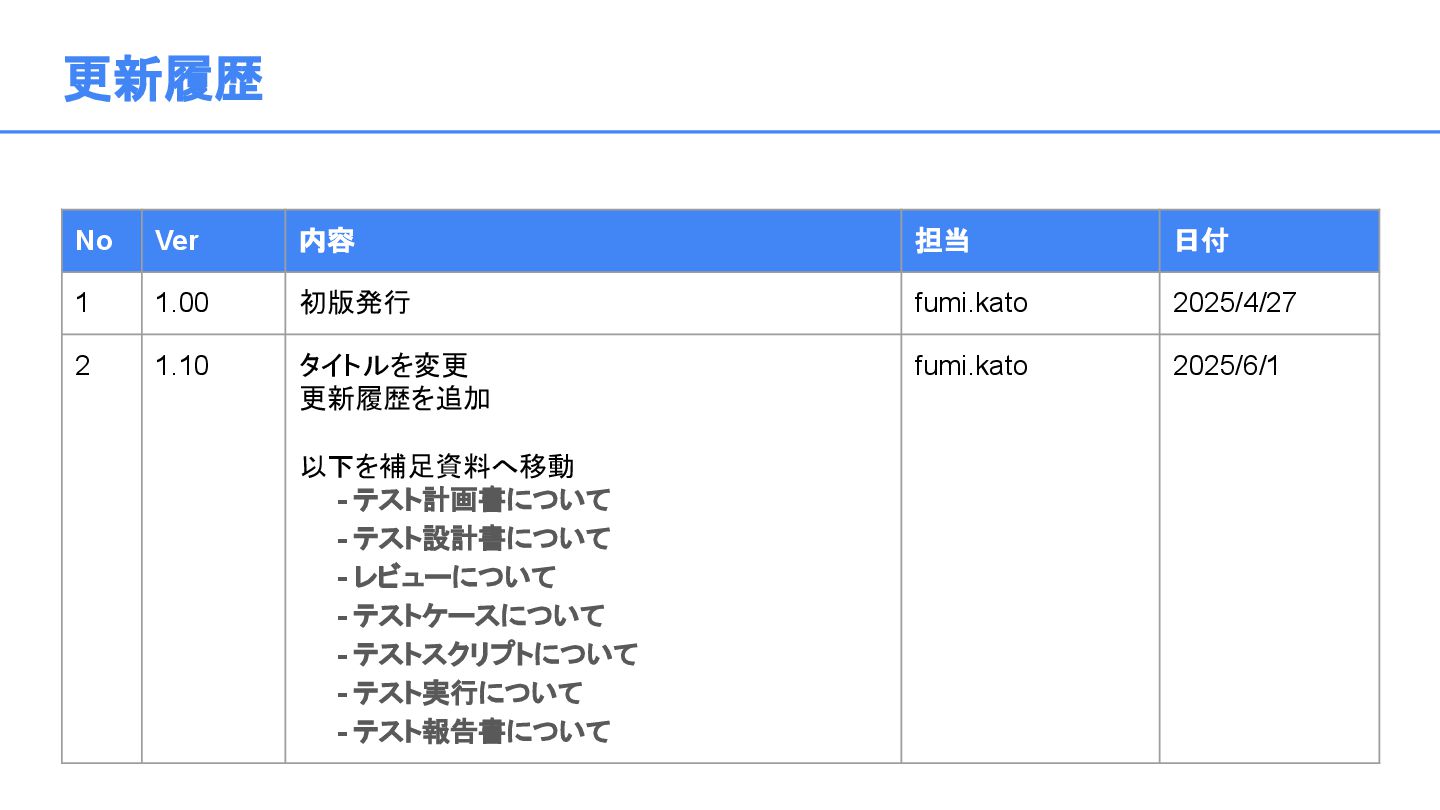Click the テスト設計書について entry
This screenshot has width=1440, height=810.
pos(481,538)
